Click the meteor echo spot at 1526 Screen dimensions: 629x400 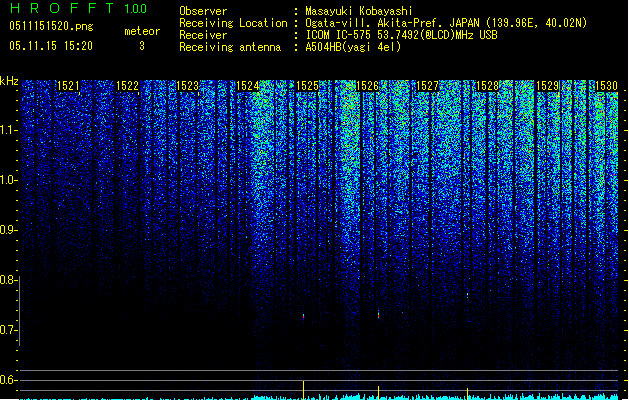(x=378, y=314)
